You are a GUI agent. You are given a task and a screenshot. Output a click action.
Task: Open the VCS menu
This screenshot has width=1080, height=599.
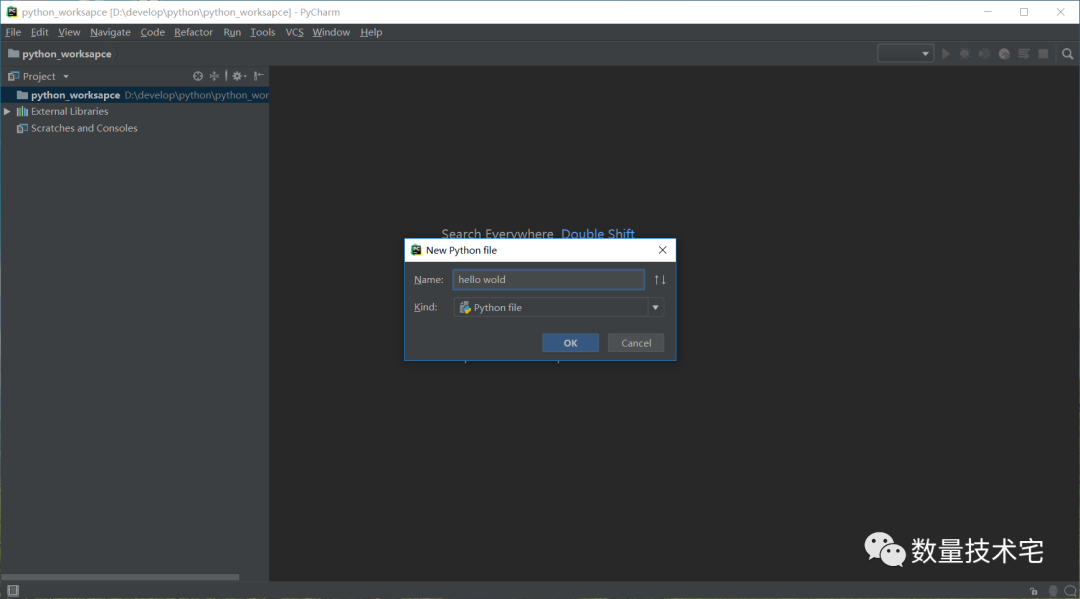294,32
